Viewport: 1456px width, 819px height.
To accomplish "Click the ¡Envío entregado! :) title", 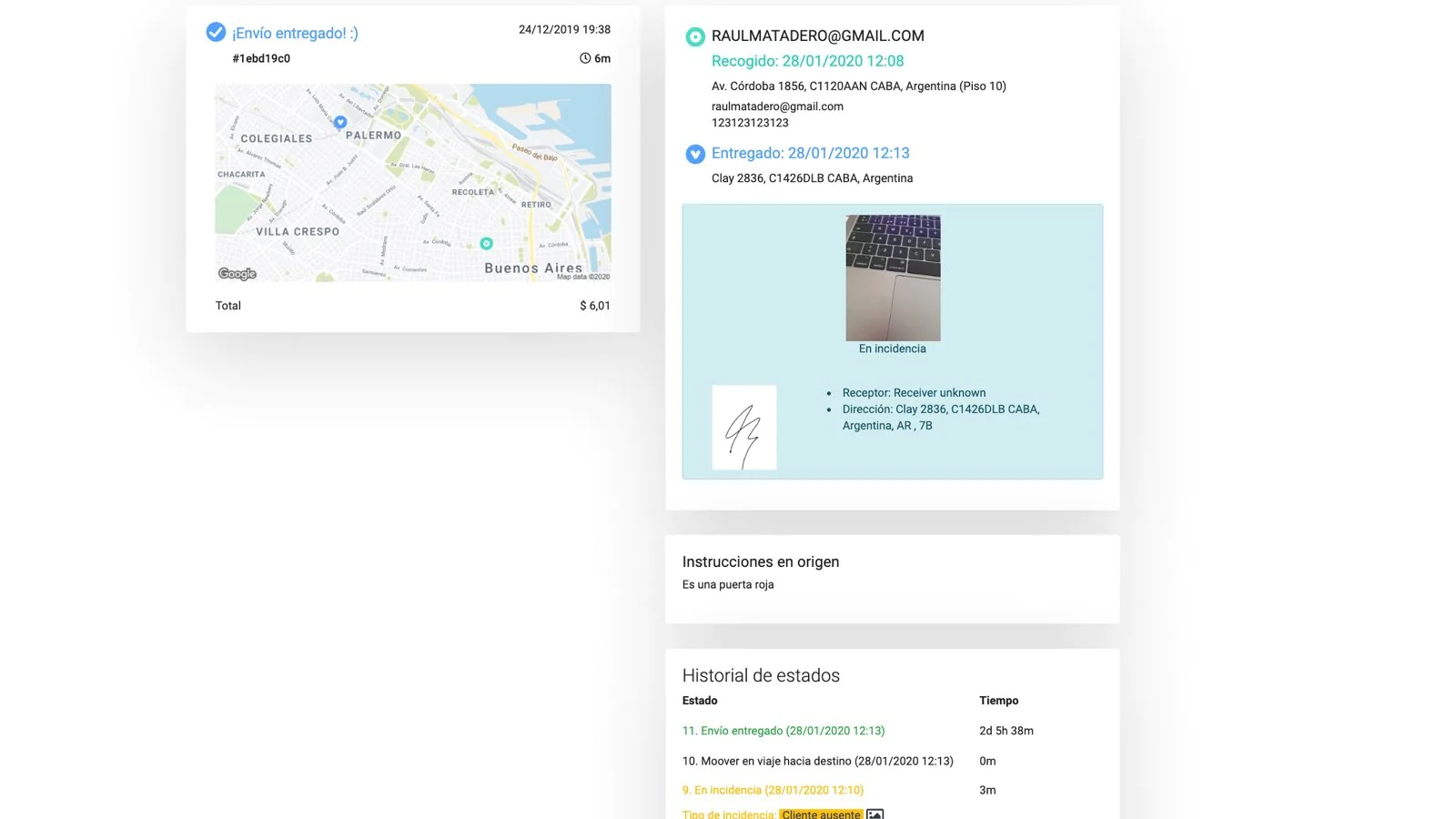I will 295,33.
